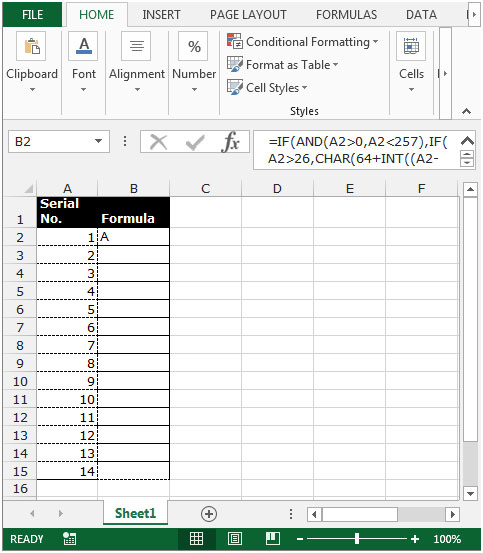Click horizontal scrollbar right arrow
This screenshot has height=553, width=483.
pyautogui.click(x=453, y=515)
